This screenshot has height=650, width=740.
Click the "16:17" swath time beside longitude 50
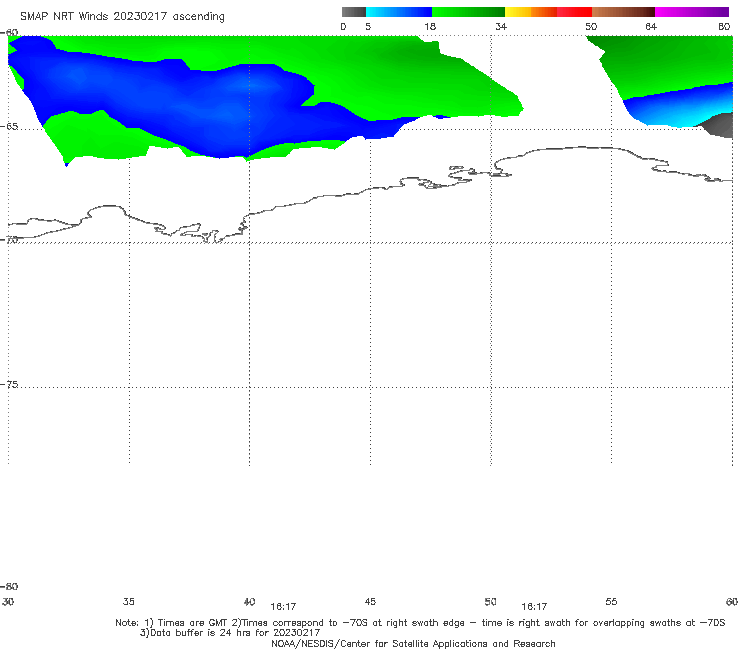click(534, 607)
